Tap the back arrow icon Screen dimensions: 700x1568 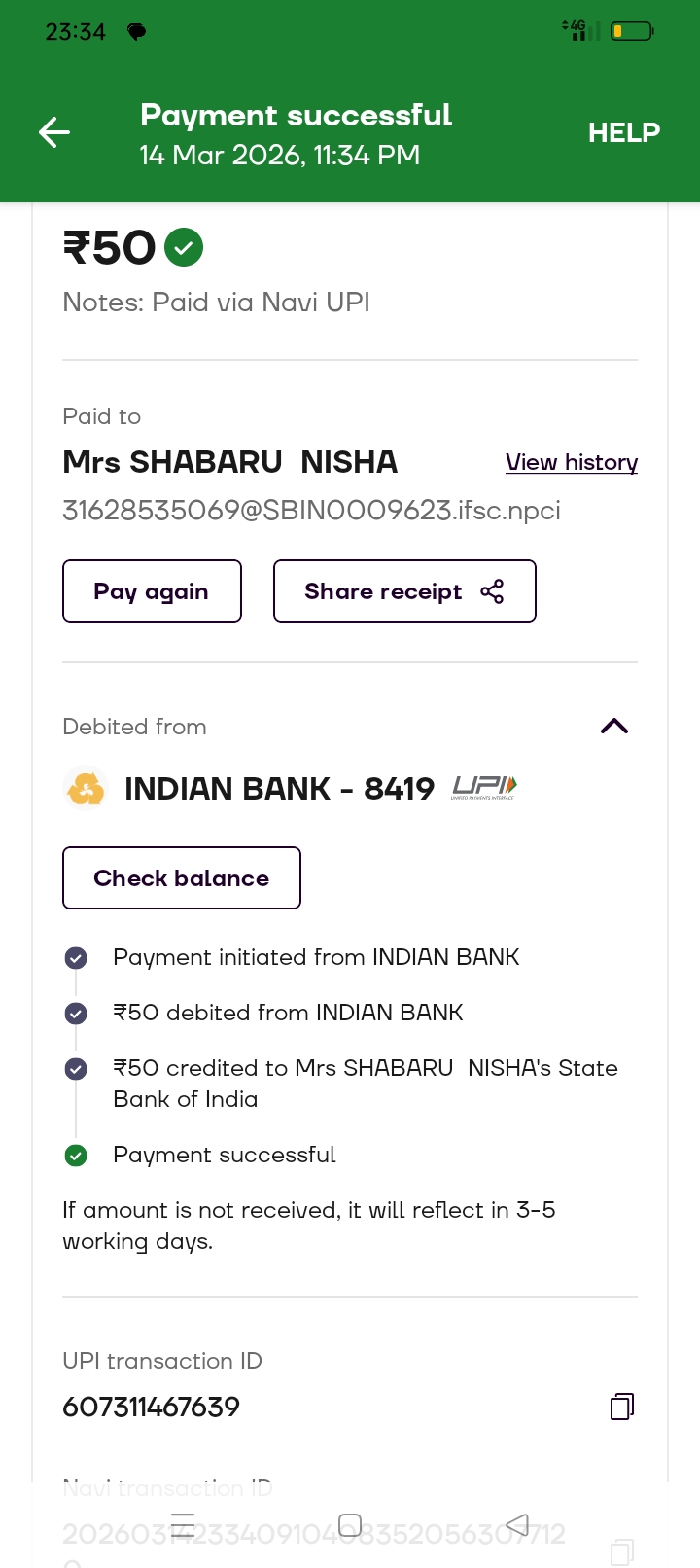tap(54, 132)
